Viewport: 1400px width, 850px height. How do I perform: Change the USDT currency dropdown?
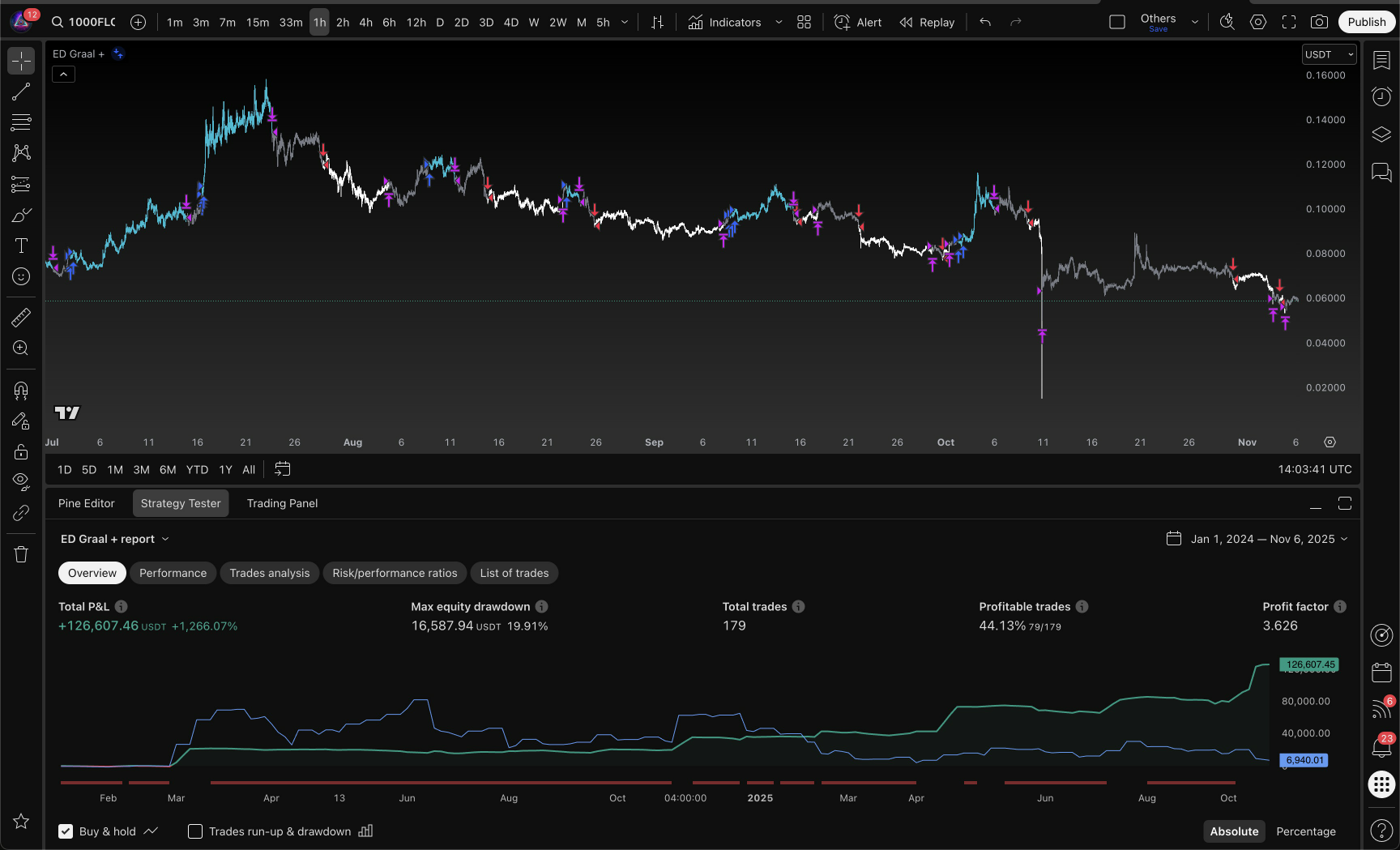point(1329,54)
